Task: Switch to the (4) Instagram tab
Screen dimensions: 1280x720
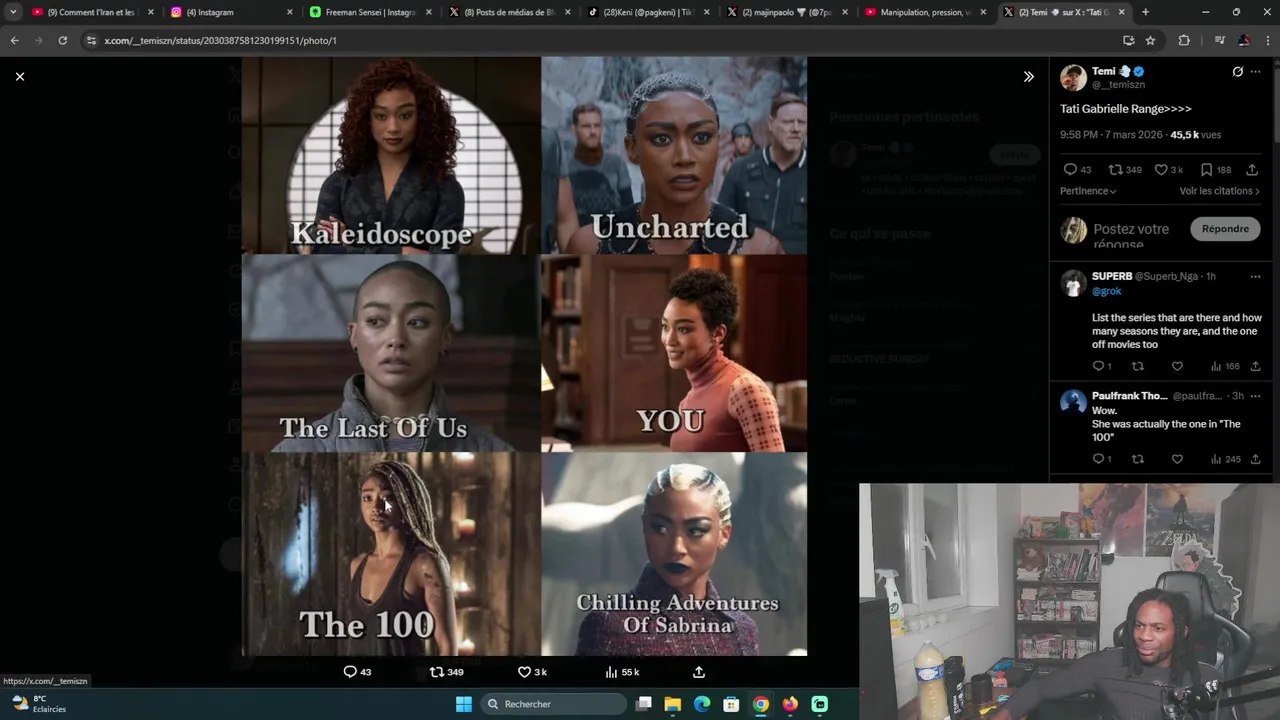Action: pos(231,12)
